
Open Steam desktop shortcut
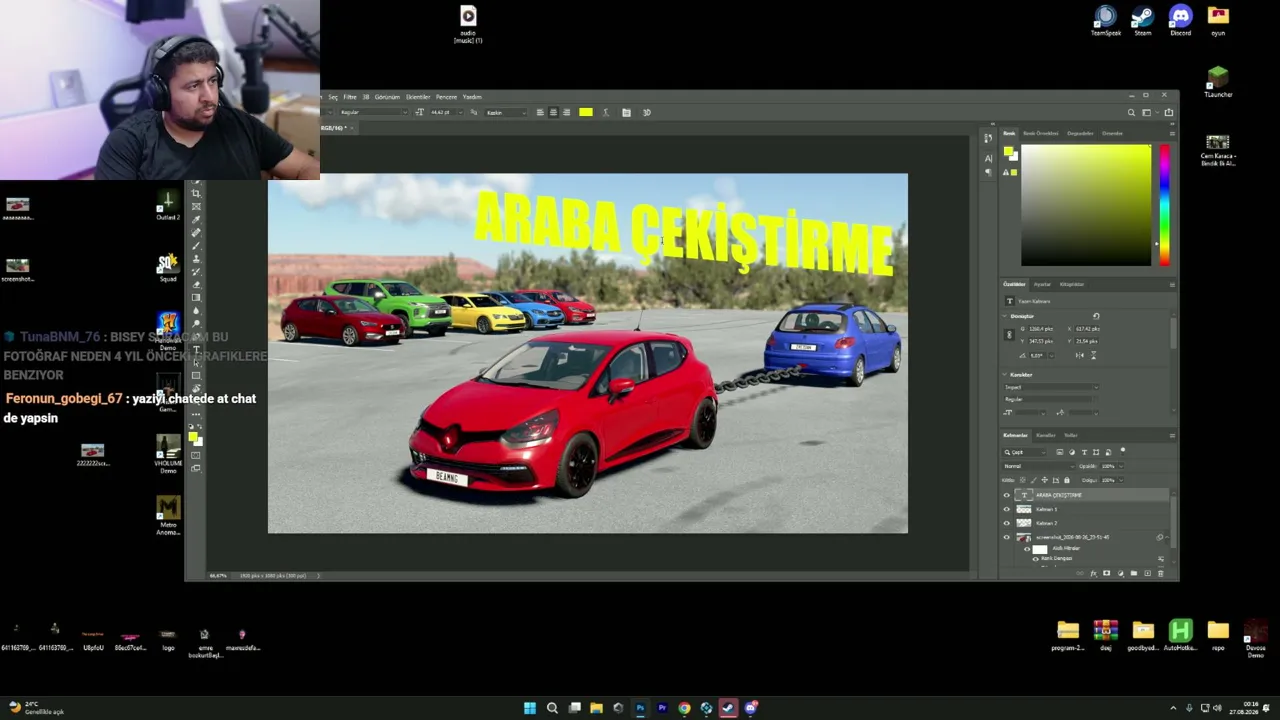click(x=1142, y=21)
